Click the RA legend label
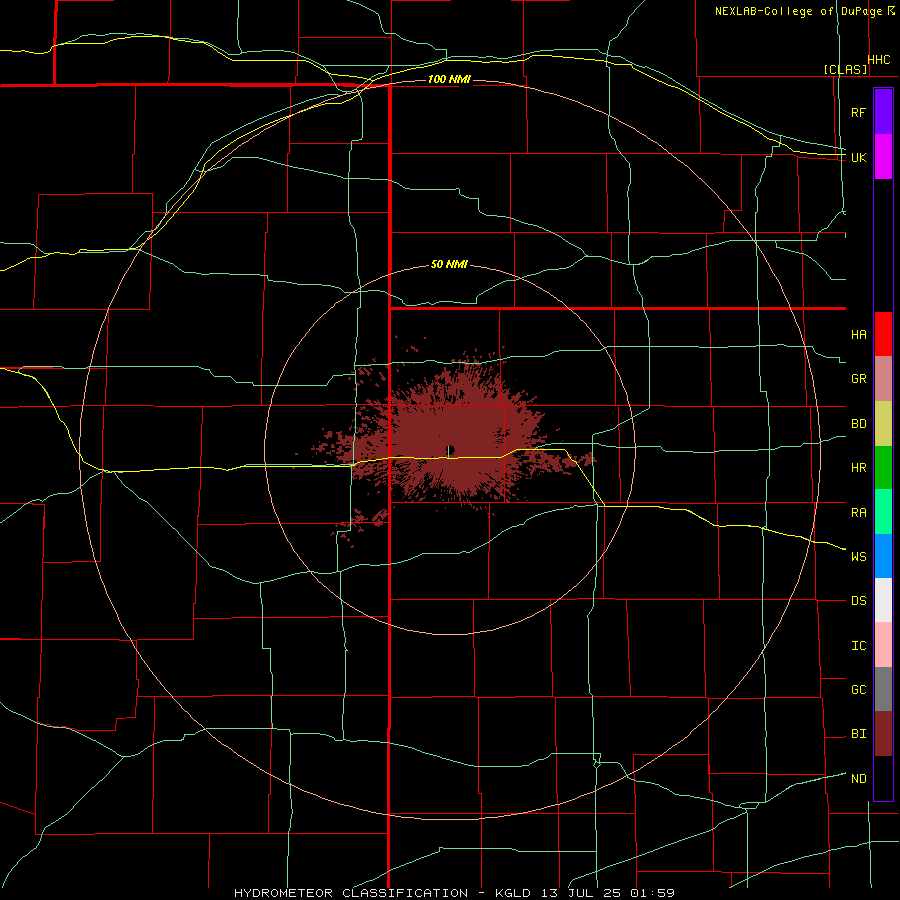 (858, 513)
